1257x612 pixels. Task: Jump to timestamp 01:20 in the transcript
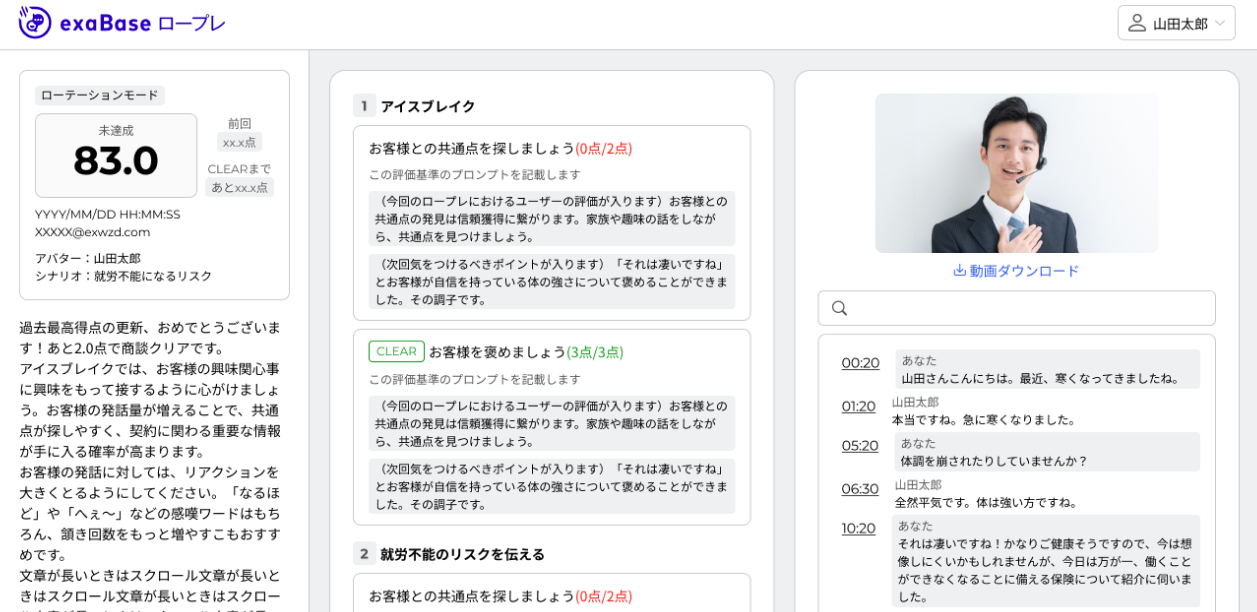(859, 406)
